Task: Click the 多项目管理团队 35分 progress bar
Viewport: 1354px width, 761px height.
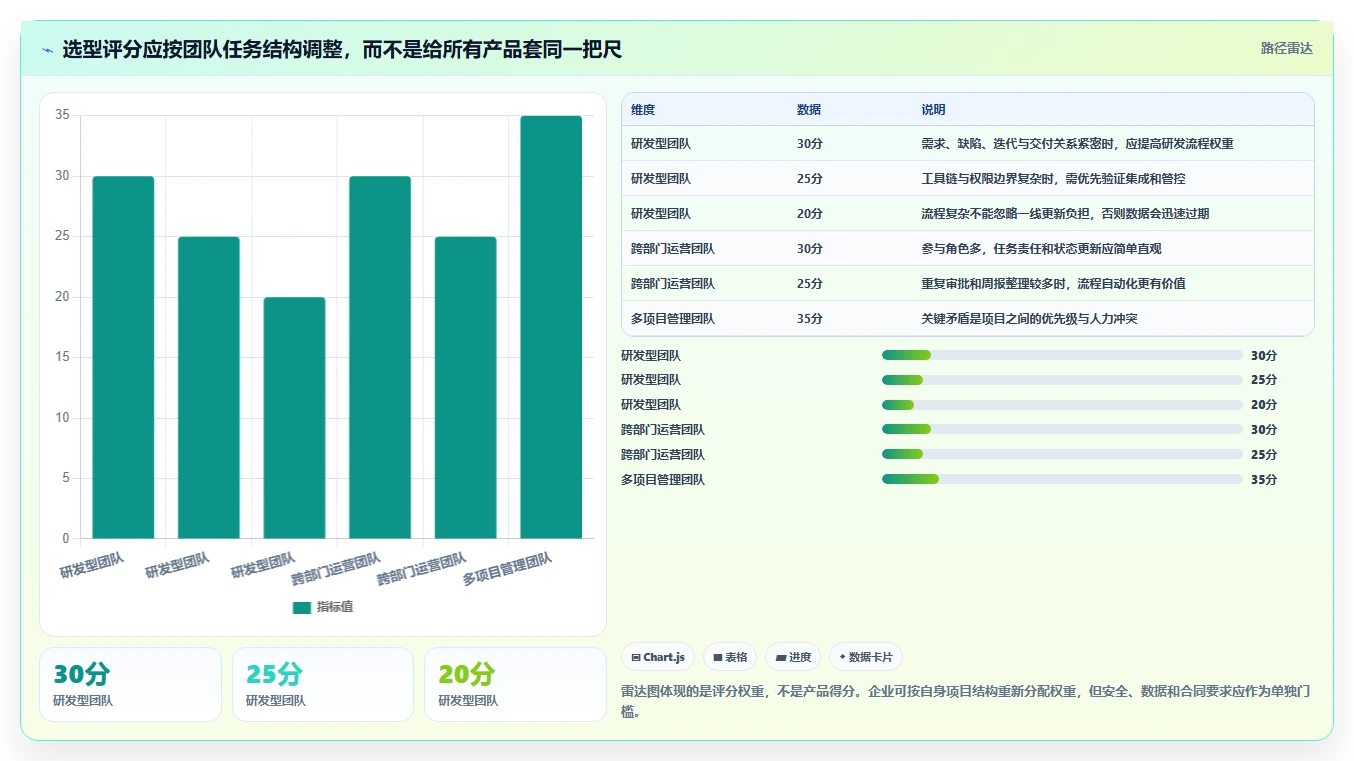Action: tap(1062, 480)
